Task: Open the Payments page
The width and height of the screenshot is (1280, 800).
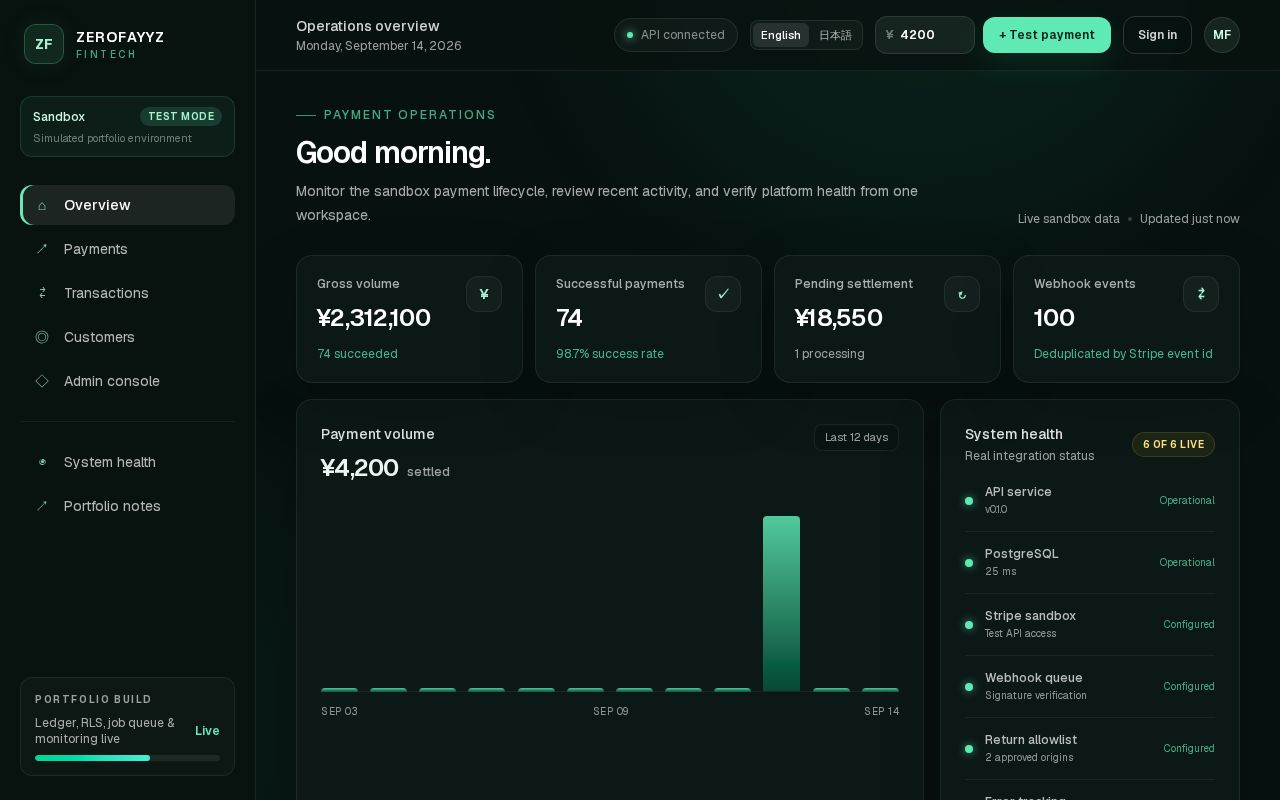Action: click(127, 249)
